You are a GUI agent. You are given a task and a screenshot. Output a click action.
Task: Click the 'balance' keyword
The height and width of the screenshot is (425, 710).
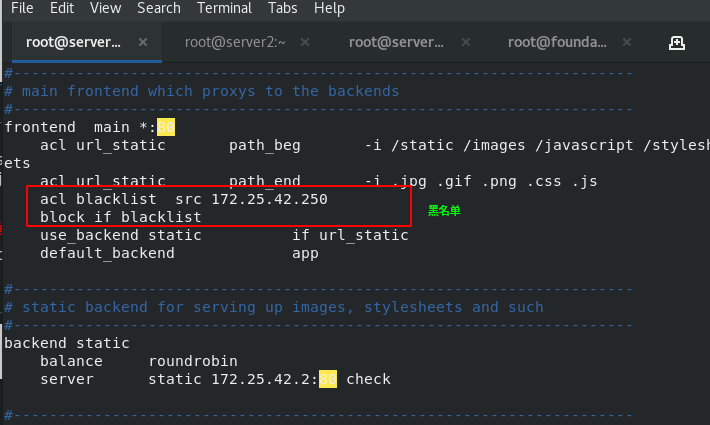(x=71, y=361)
